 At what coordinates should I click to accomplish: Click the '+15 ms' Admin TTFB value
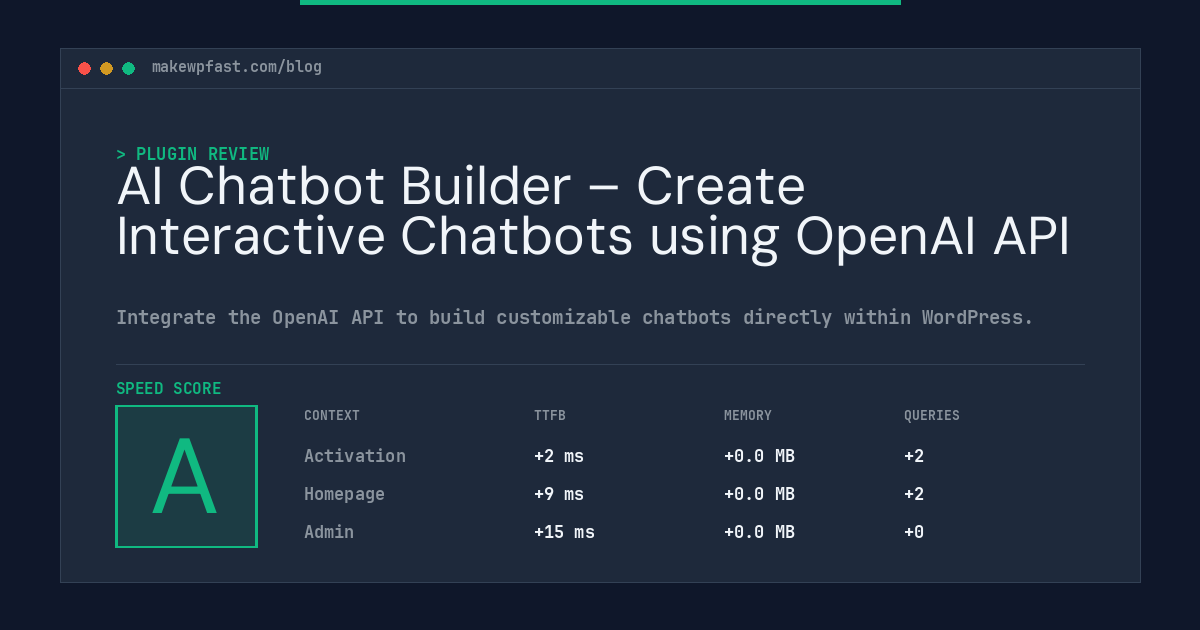564,532
